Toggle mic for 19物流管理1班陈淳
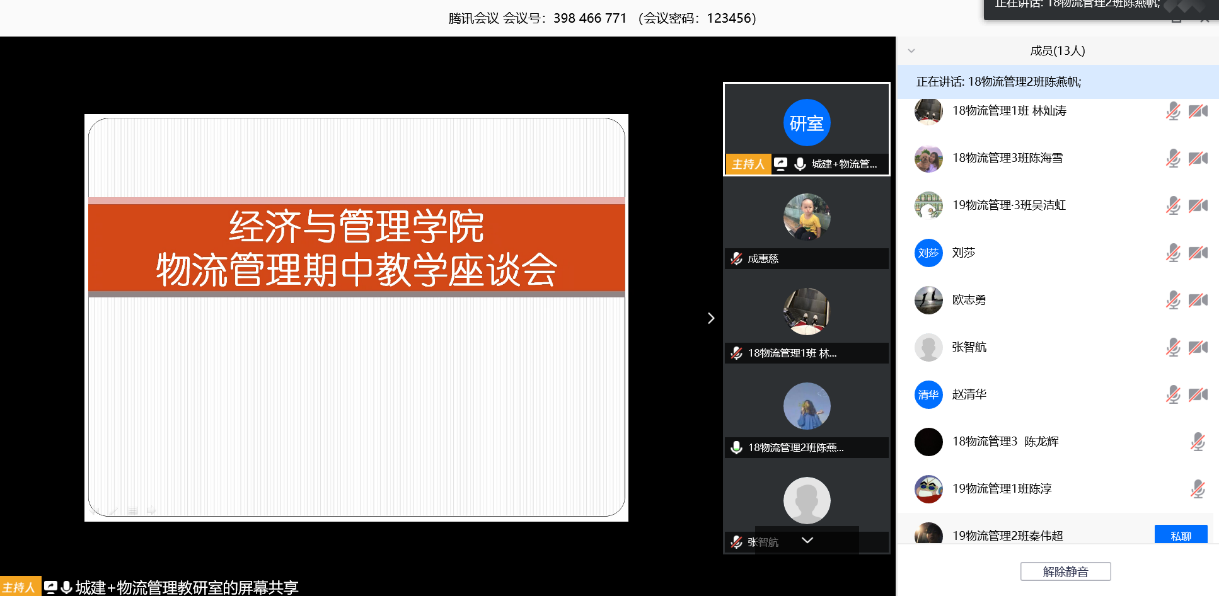This screenshot has height=596, width=1219. coord(1197,488)
